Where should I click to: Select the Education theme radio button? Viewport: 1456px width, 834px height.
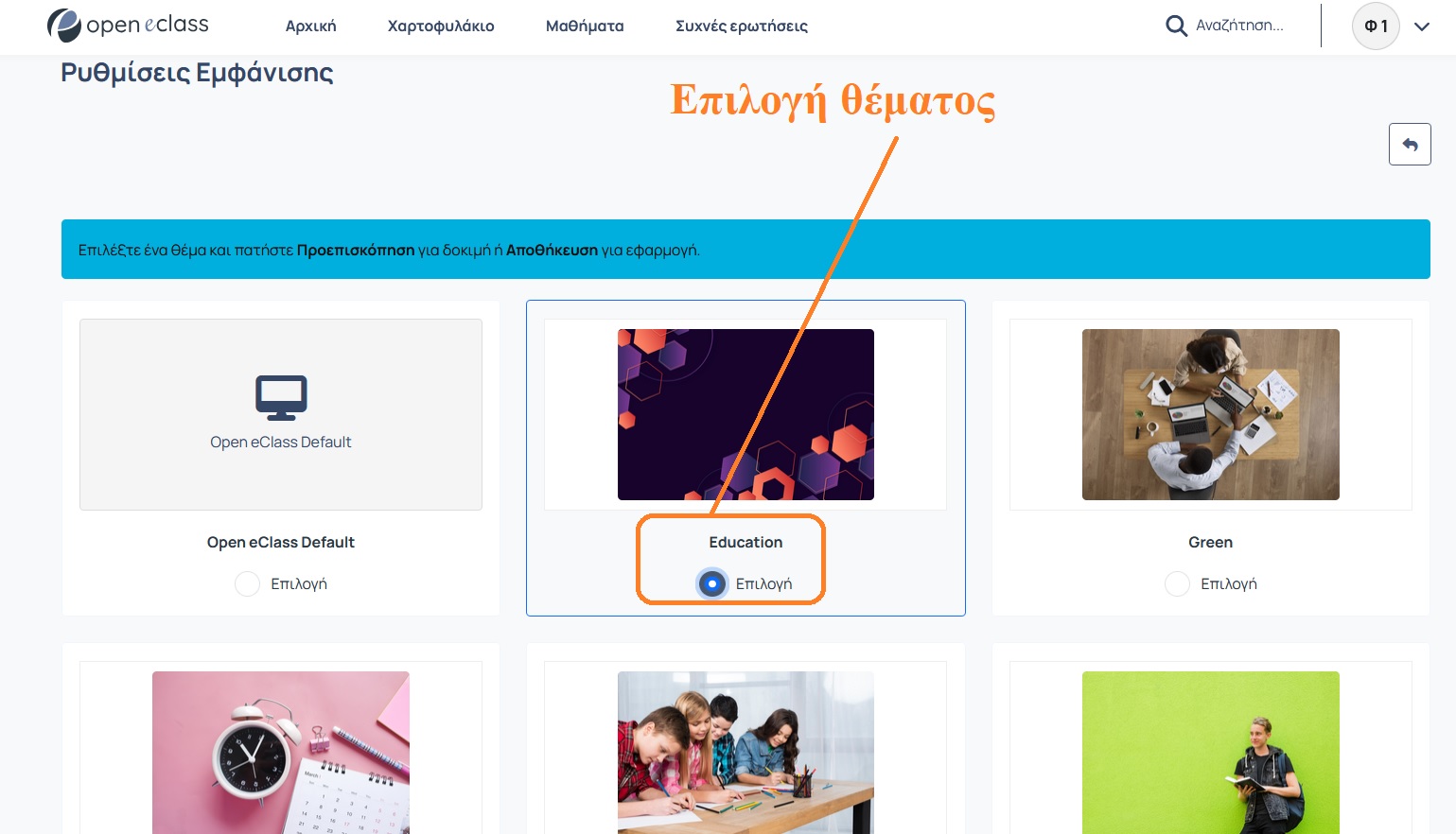pyautogui.click(x=712, y=584)
